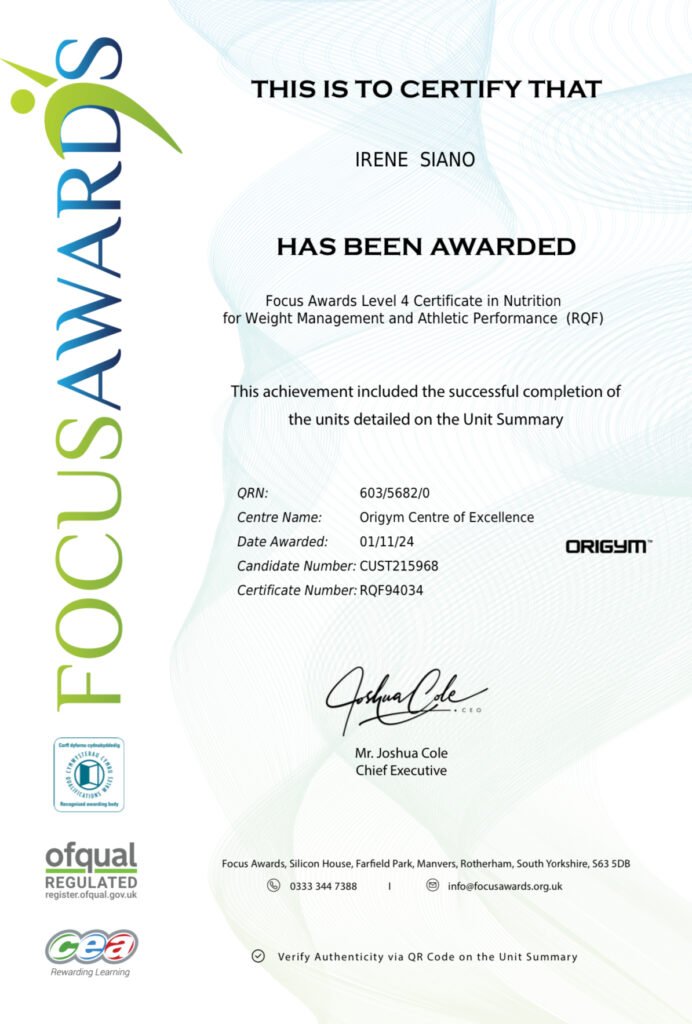Click the Ofqual Regulated logo
Image resolution: width=692 pixels, height=1024 pixels.
click(x=91, y=872)
